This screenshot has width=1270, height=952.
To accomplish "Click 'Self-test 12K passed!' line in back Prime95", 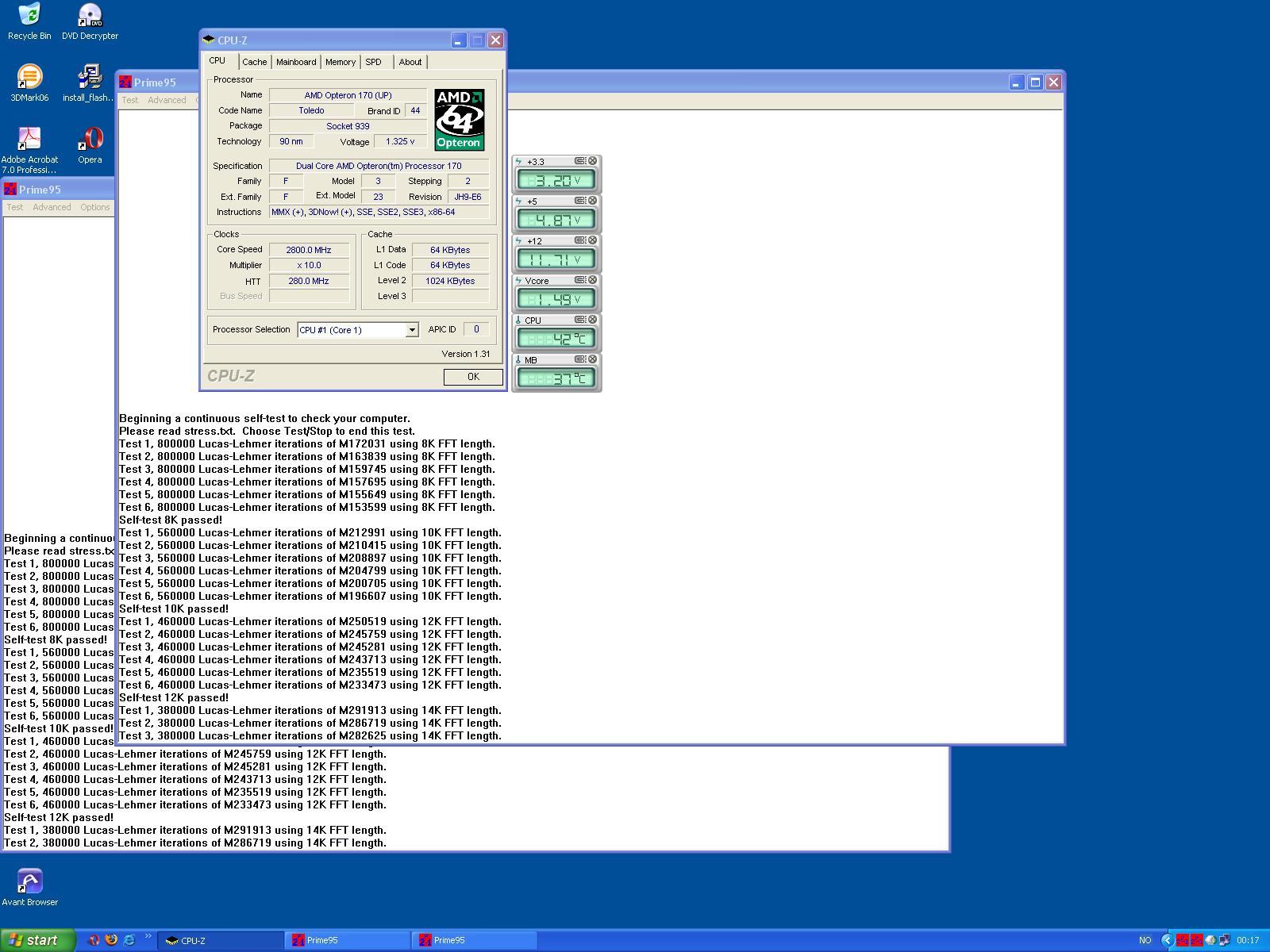I will [59, 817].
